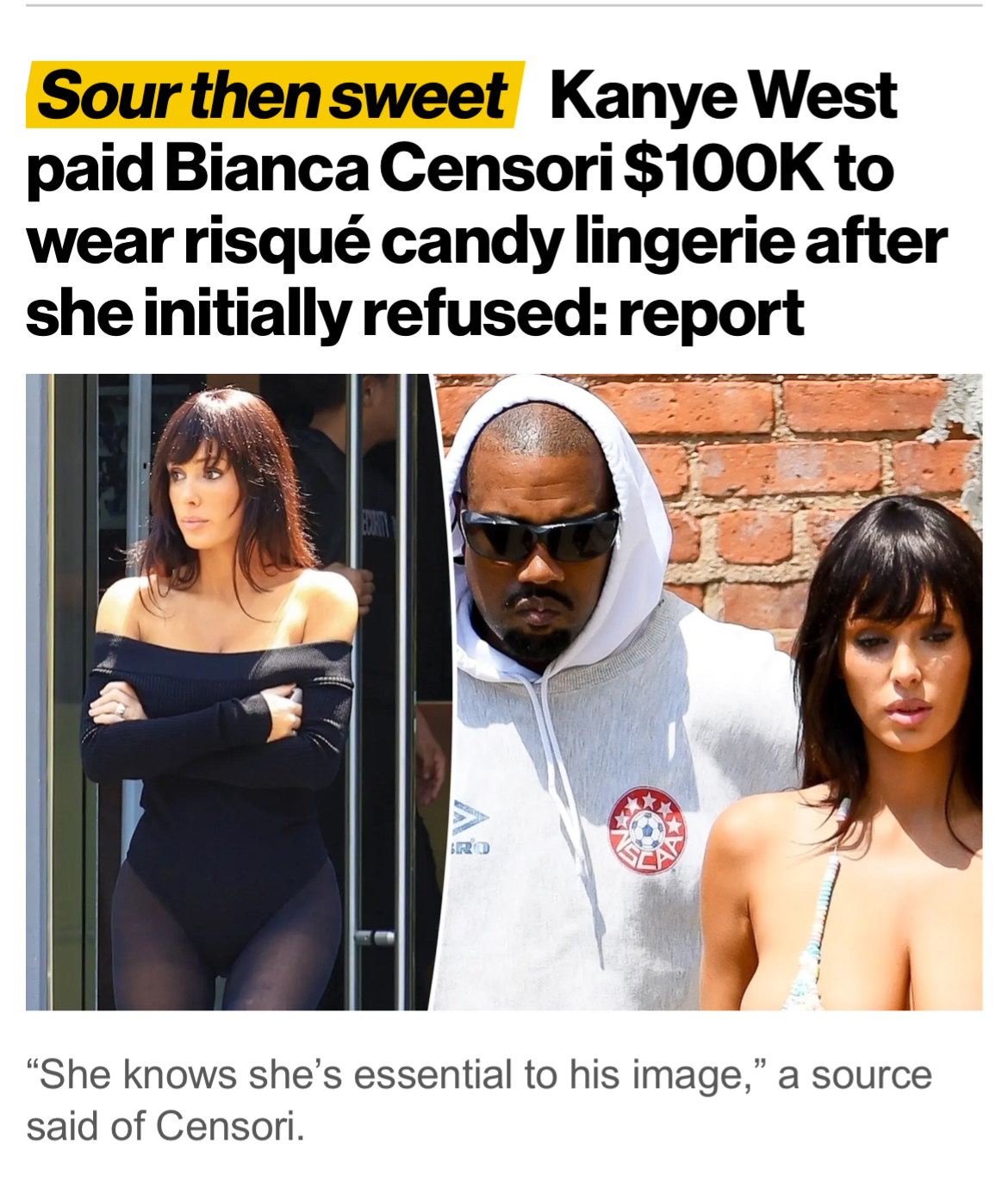Open right photo with man in white hoodie
1008x1181 pixels.
pyautogui.click(x=711, y=692)
